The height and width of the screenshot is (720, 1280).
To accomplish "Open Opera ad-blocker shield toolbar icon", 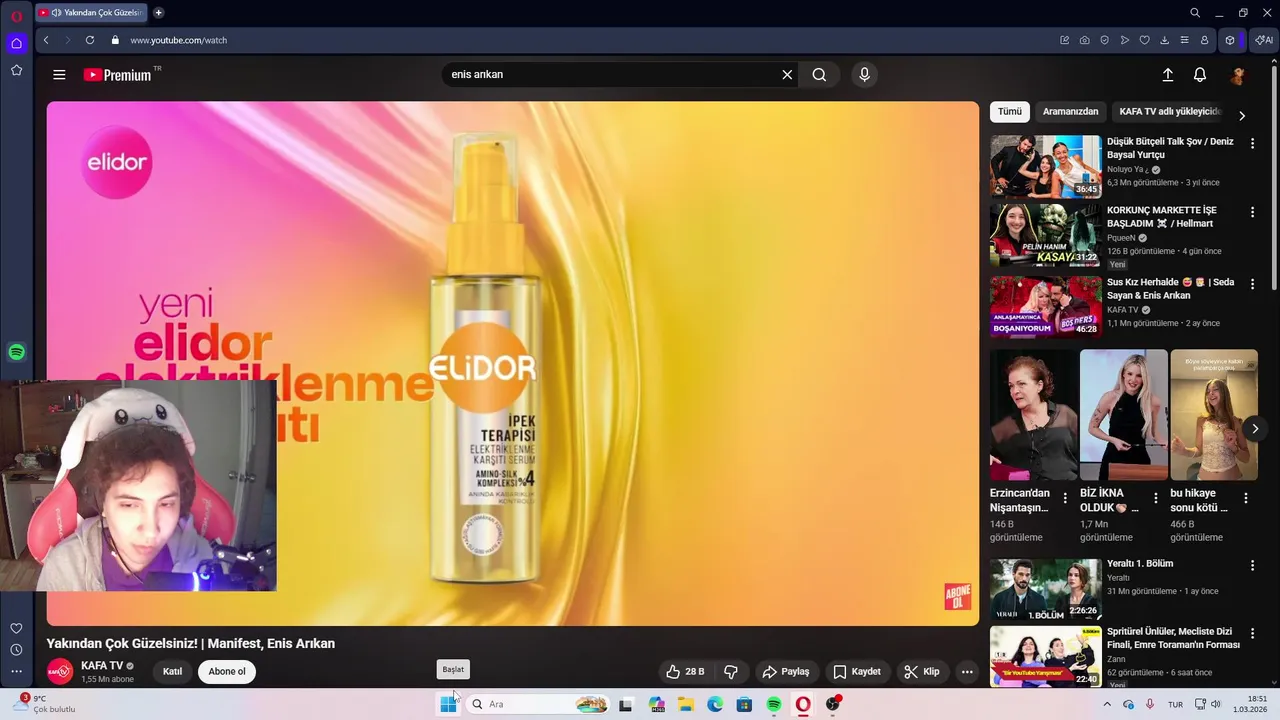I will click(x=1104, y=40).
